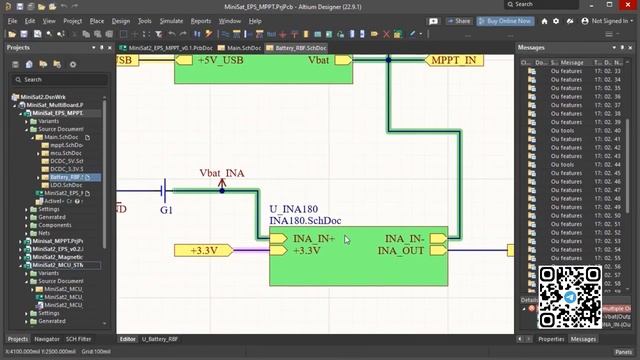This screenshot has width=640, height=360.
Task: Switch to the SCH Filter panel tab
Action: pos(78,339)
